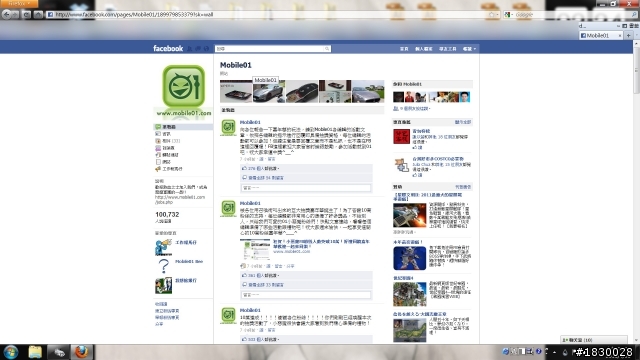
Task: Click comment box under 33 comments
Action: pyautogui.click(x=306, y=295)
